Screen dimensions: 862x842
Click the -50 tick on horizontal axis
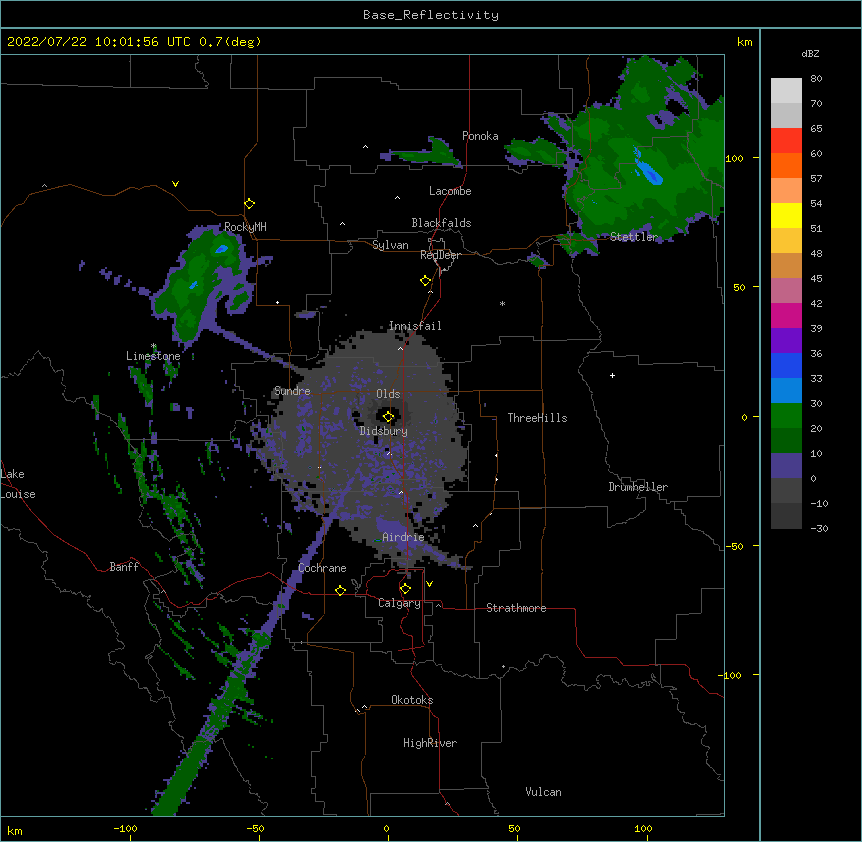pos(255,828)
